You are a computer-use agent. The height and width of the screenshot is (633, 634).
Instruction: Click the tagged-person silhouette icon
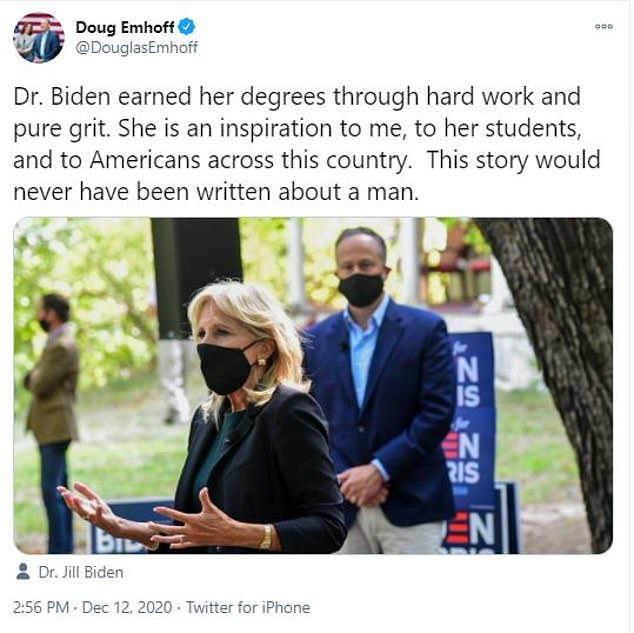click(x=23, y=572)
